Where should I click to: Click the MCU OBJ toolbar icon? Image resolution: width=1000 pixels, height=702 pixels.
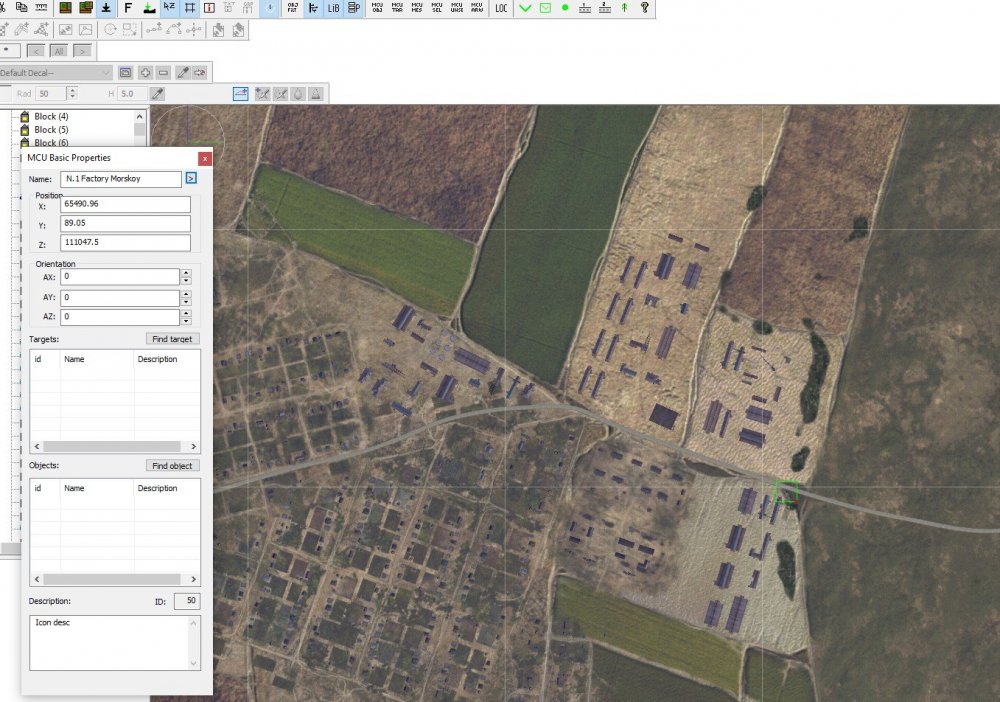point(377,8)
